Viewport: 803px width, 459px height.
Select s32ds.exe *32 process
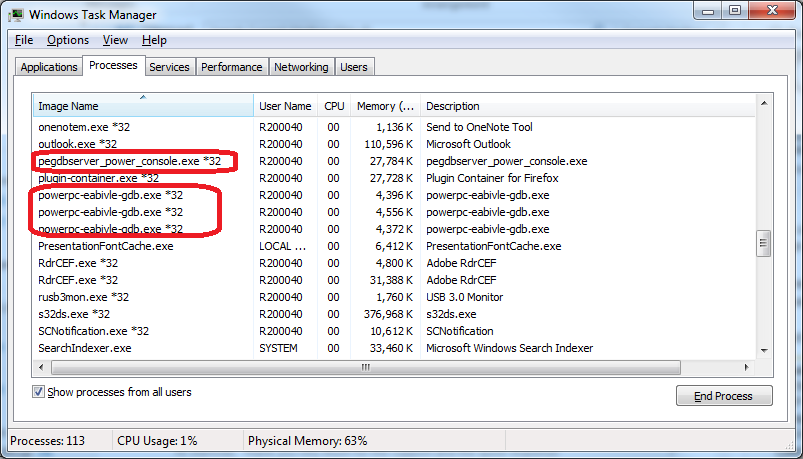tap(74, 314)
